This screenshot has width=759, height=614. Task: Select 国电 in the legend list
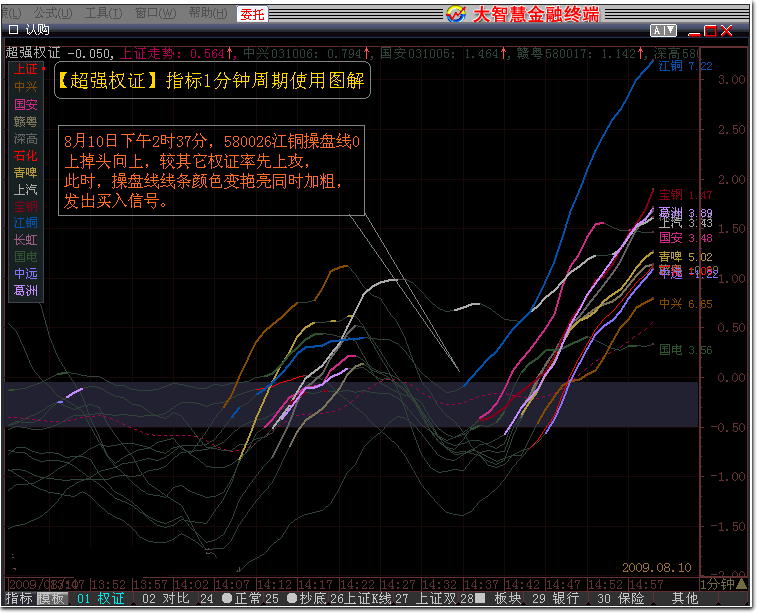[26, 257]
